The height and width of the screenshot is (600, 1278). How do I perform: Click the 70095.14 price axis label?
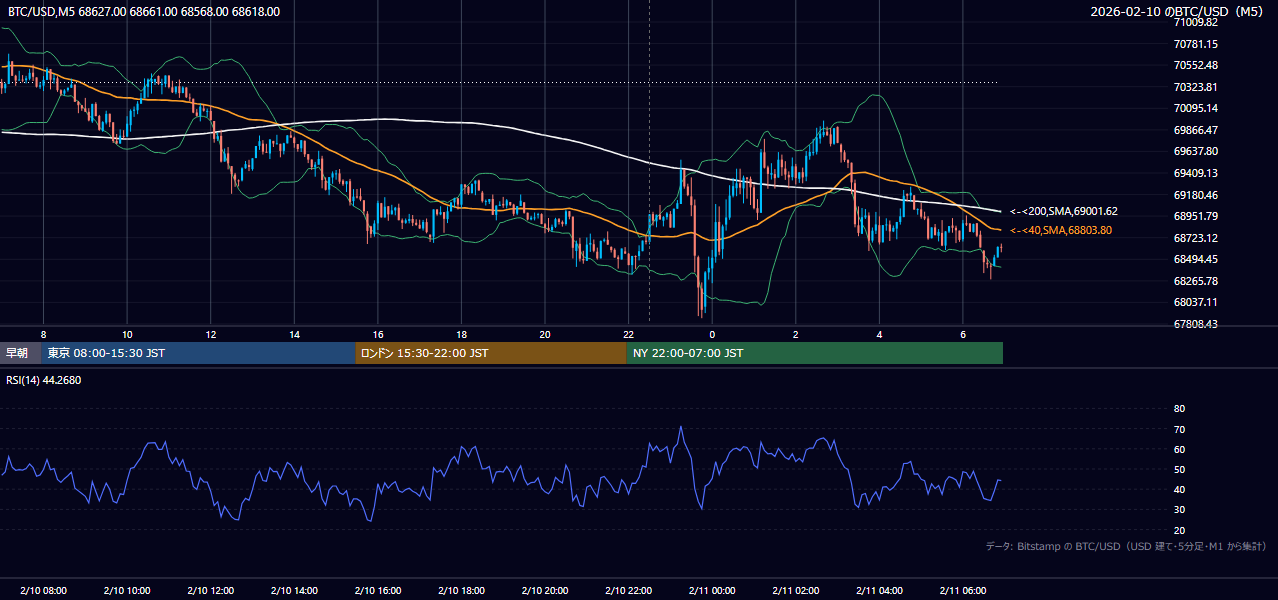(x=1196, y=108)
